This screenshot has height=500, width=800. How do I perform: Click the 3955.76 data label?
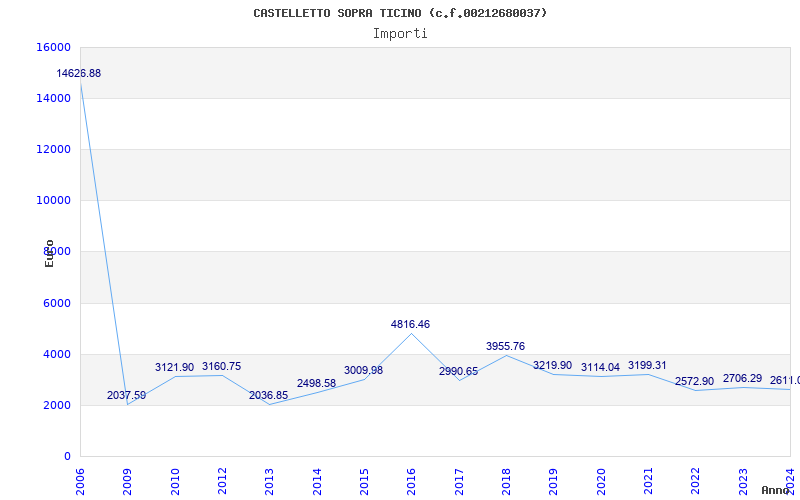point(505,346)
